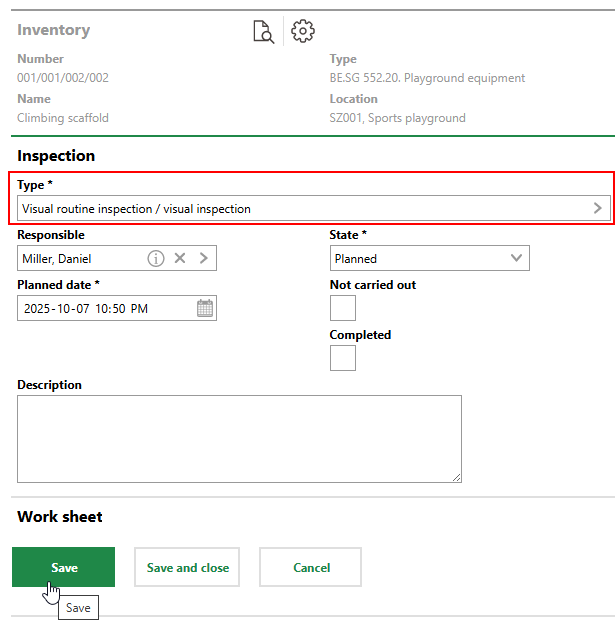The image size is (615, 625).
Task: Open the inspection Type selection chevron
Action: point(598,208)
